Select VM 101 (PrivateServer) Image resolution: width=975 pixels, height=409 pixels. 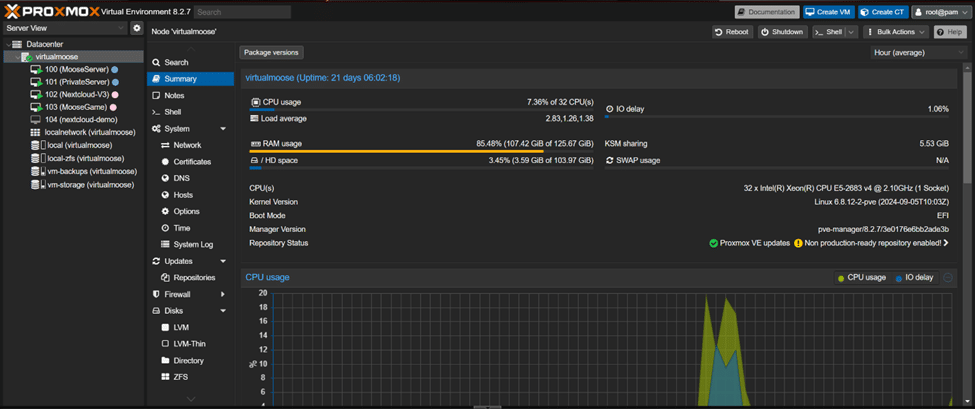[x=77, y=82]
